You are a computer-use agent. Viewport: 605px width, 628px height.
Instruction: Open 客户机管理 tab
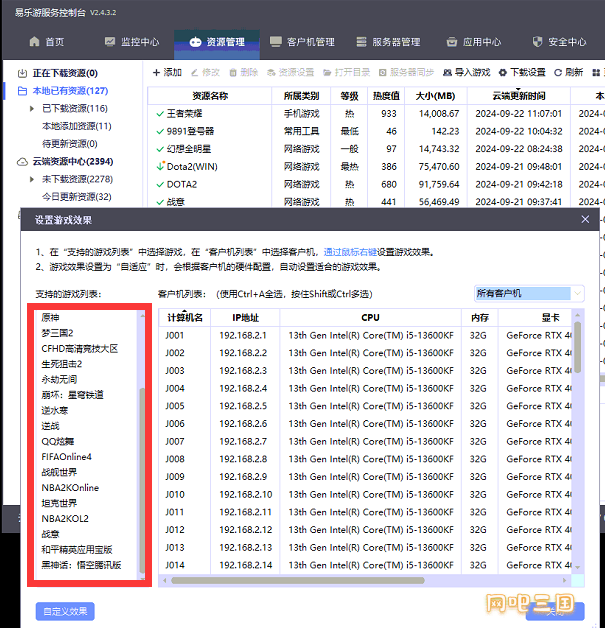click(x=302, y=42)
